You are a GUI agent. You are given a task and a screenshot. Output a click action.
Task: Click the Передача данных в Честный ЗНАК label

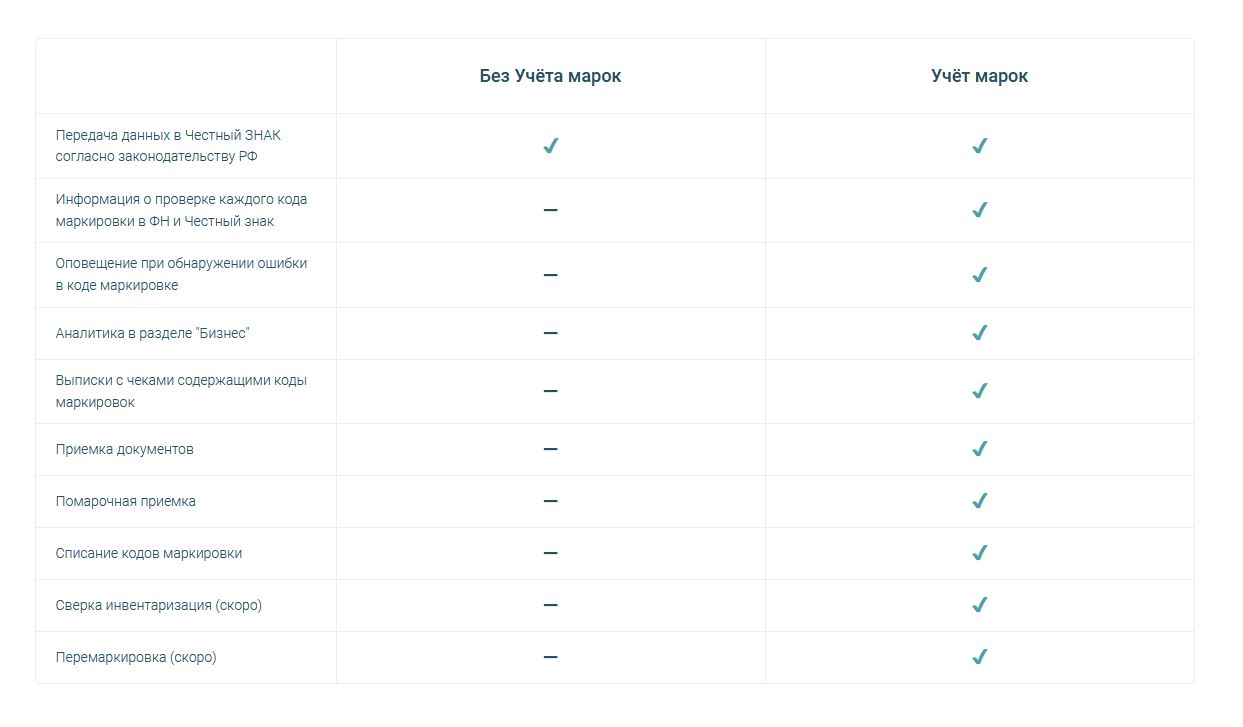169,146
